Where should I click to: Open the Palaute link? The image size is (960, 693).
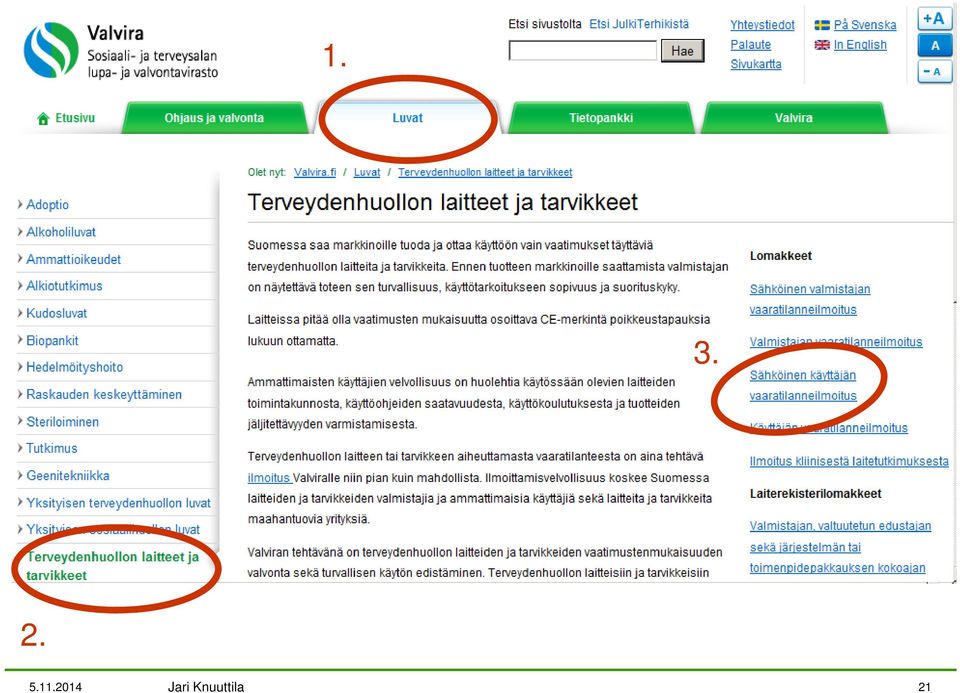coord(751,45)
